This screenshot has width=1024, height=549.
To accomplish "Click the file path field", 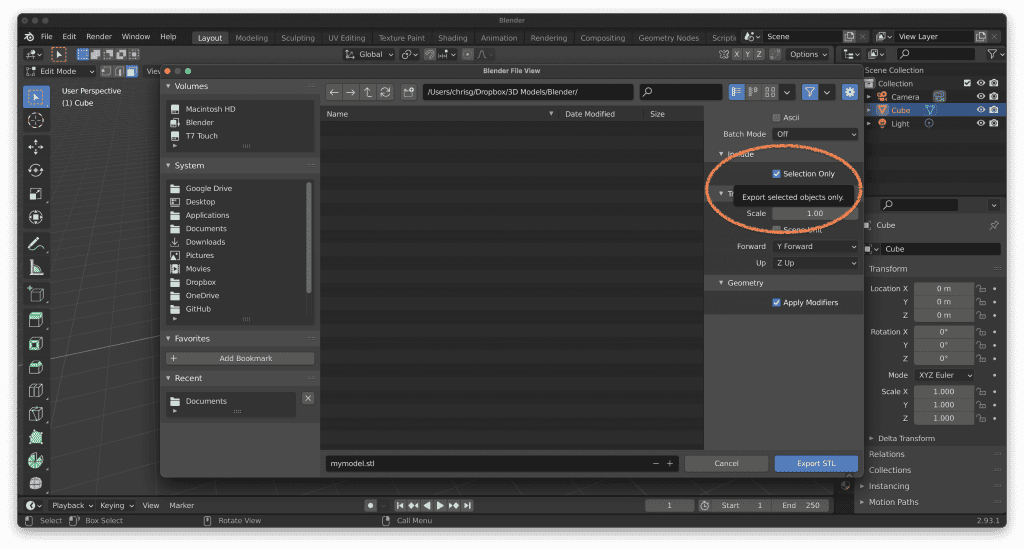I will click(x=528, y=92).
